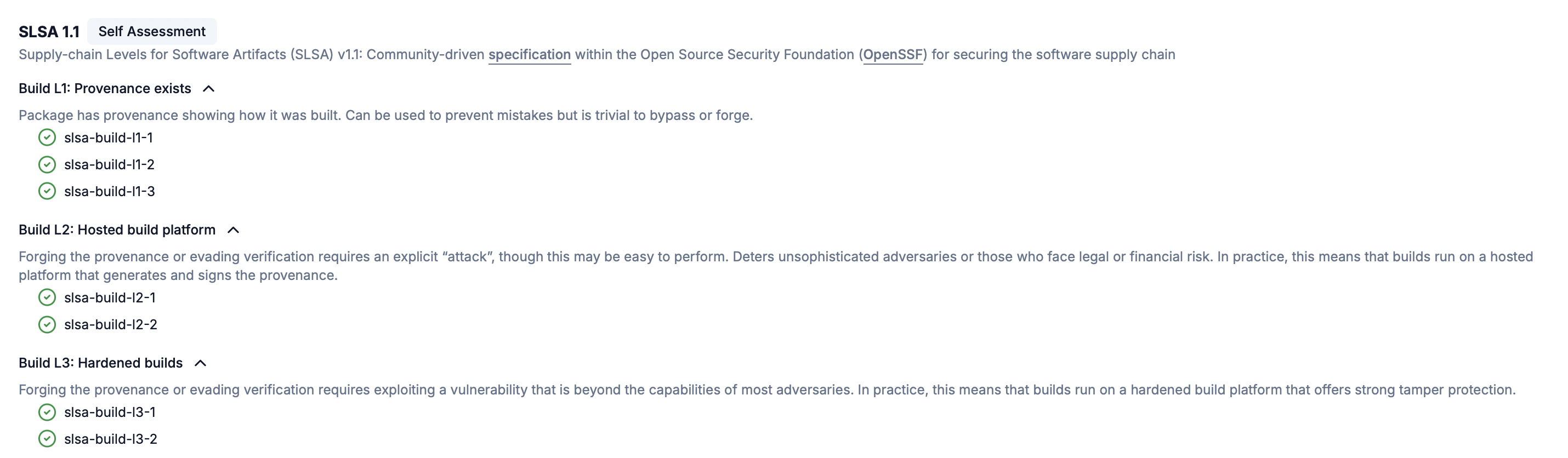Viewport: 1568px width, 458px height.
Task: Open the OpenSSF link
Action: tap(893, 55)
